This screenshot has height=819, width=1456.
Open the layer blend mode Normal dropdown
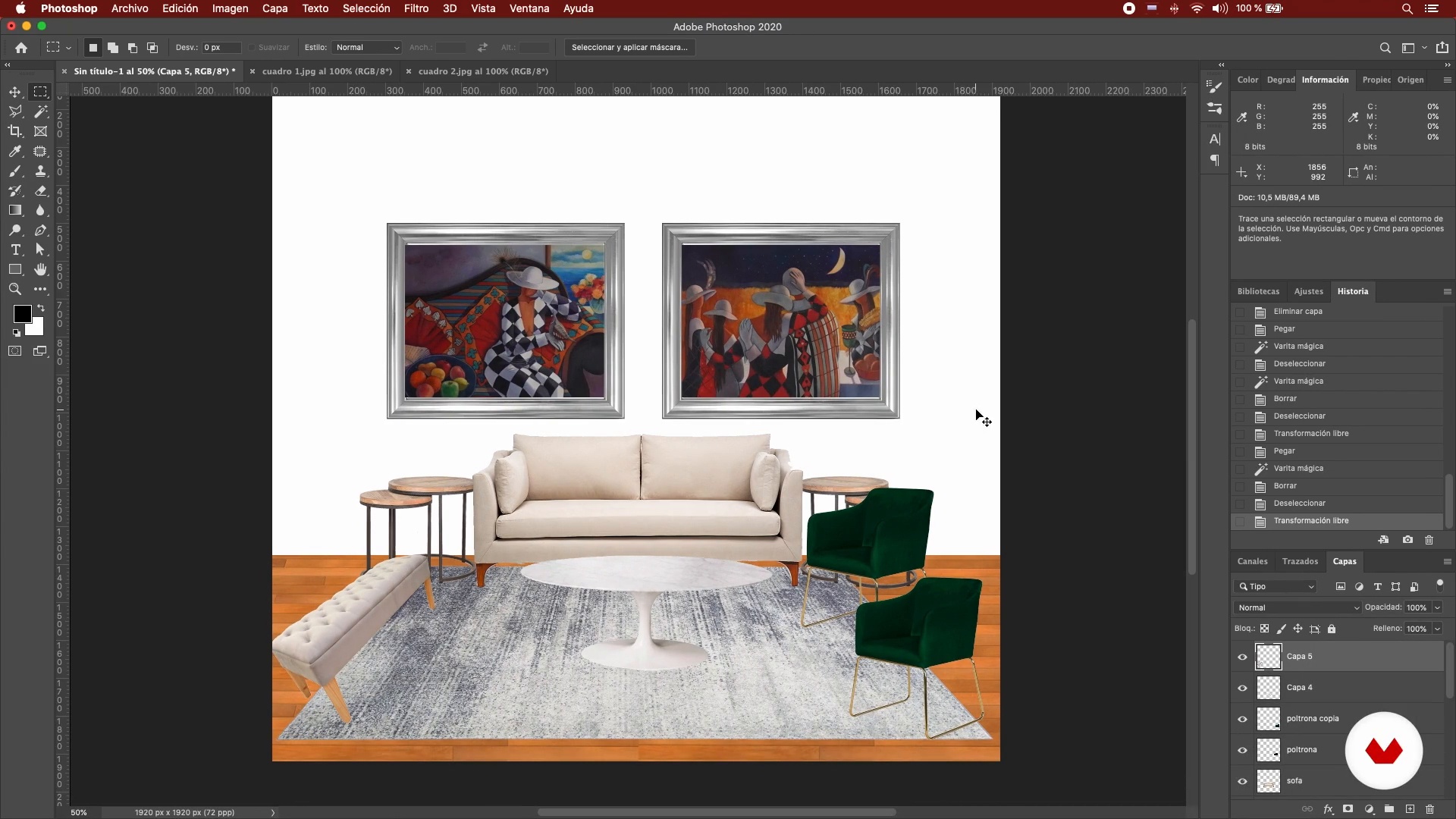point(1298,607)
